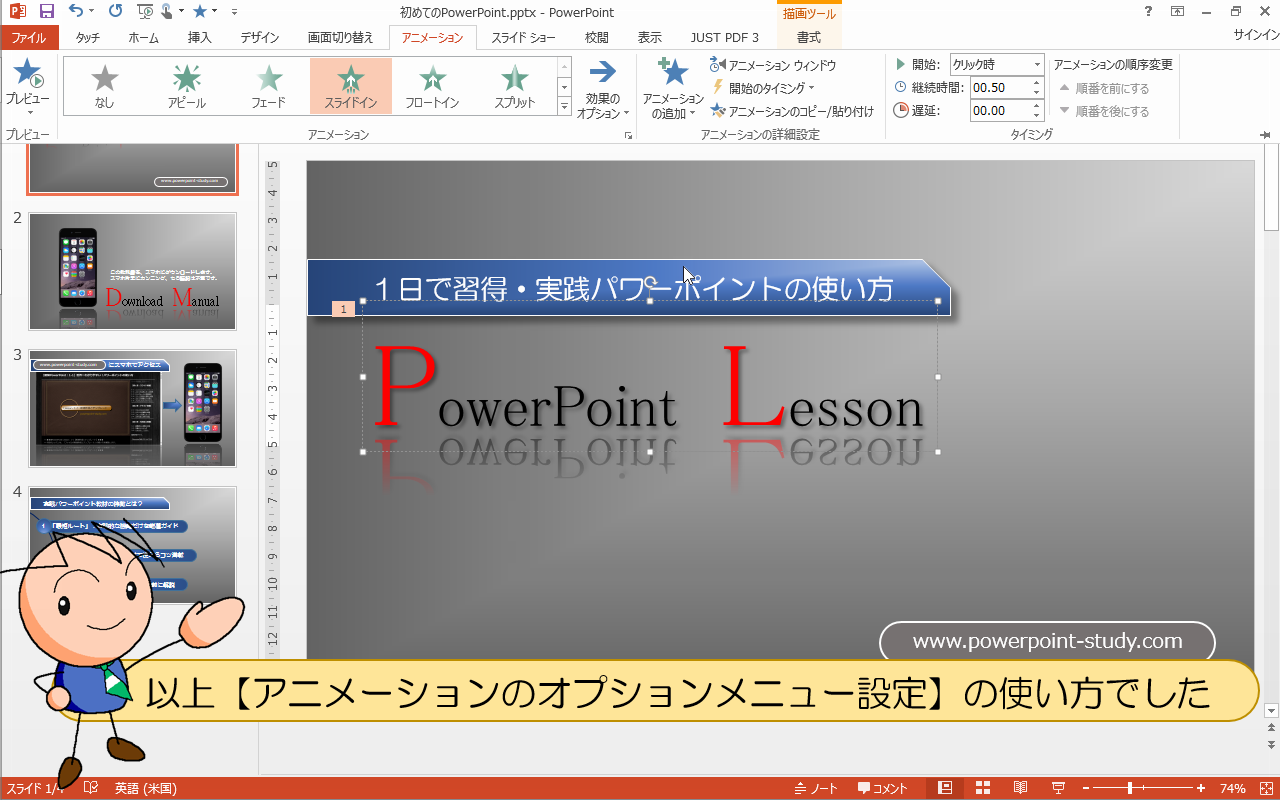Edit the 遅延 delay field 00.00
Image resolution: width=1280 pixels, height=800 pixels.
1002,111
